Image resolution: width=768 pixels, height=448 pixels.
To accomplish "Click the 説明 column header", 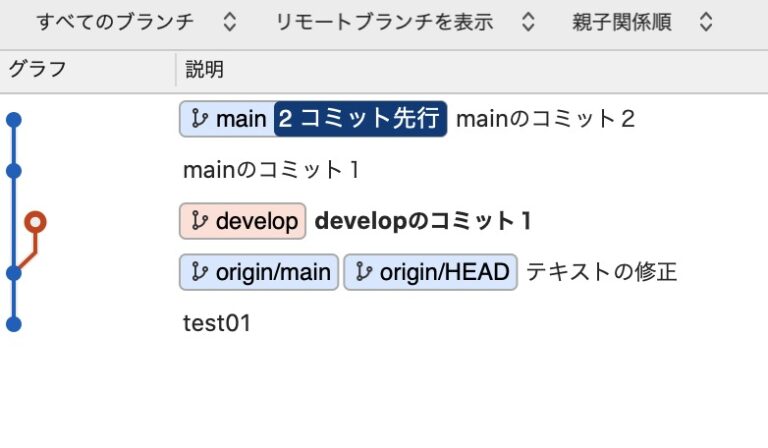I will pos(204,70).
